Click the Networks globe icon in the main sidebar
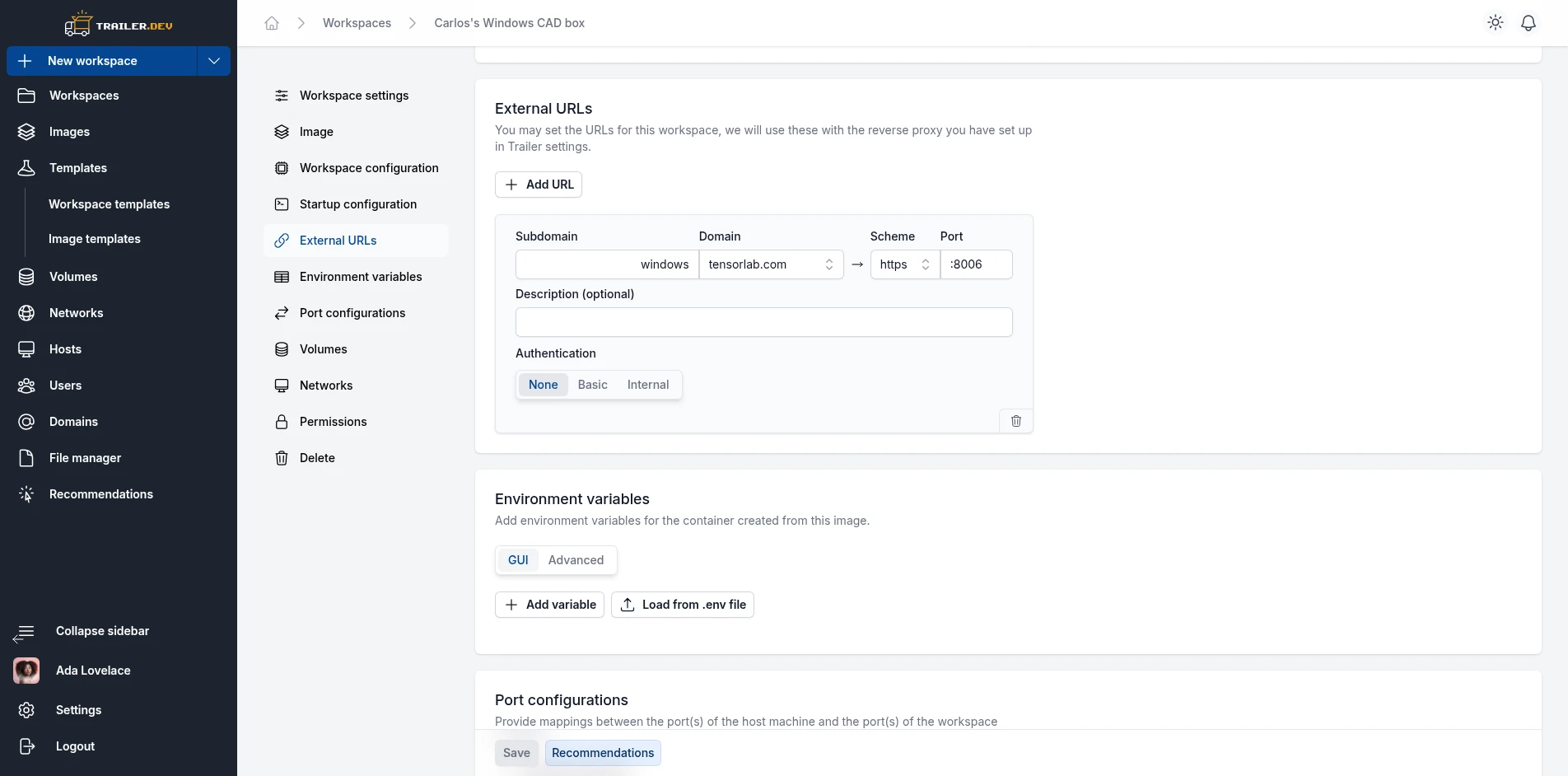This screenshot has width=1568, height=776. (26, 313)
